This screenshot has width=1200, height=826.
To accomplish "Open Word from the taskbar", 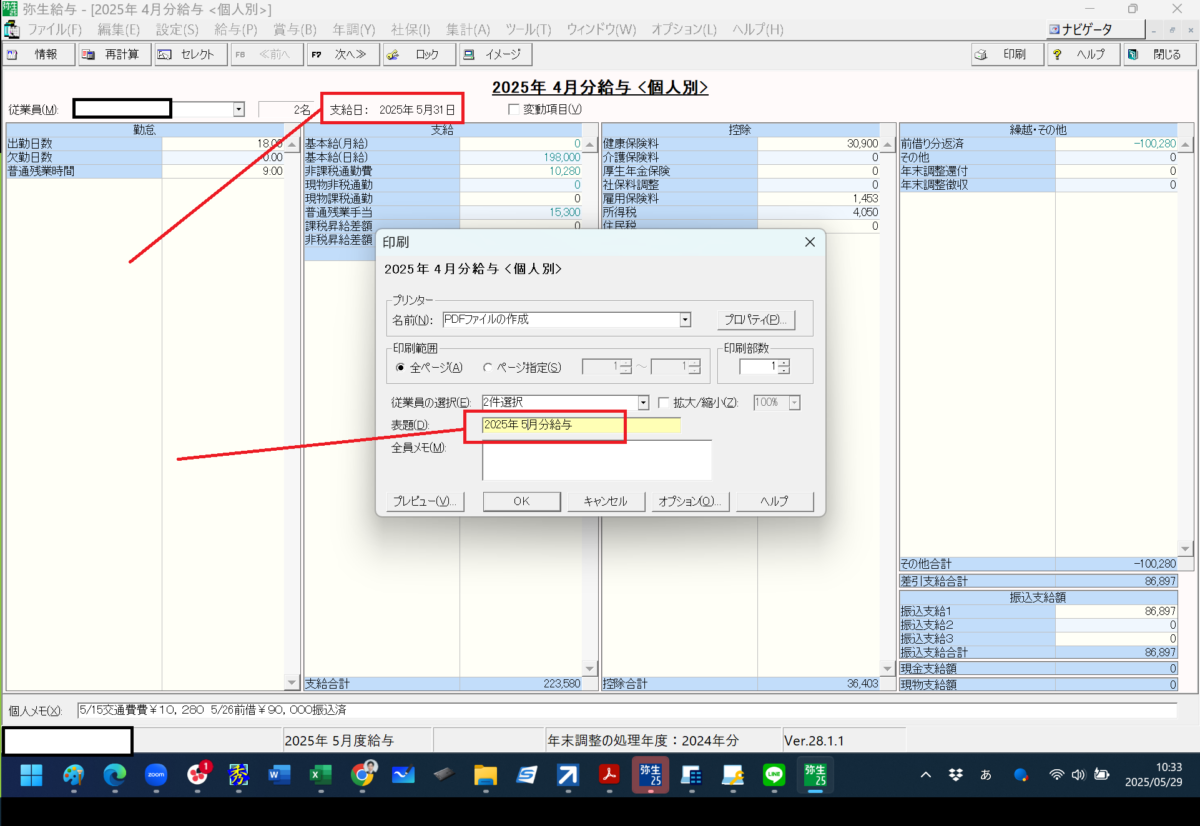I will click(279, 774).
